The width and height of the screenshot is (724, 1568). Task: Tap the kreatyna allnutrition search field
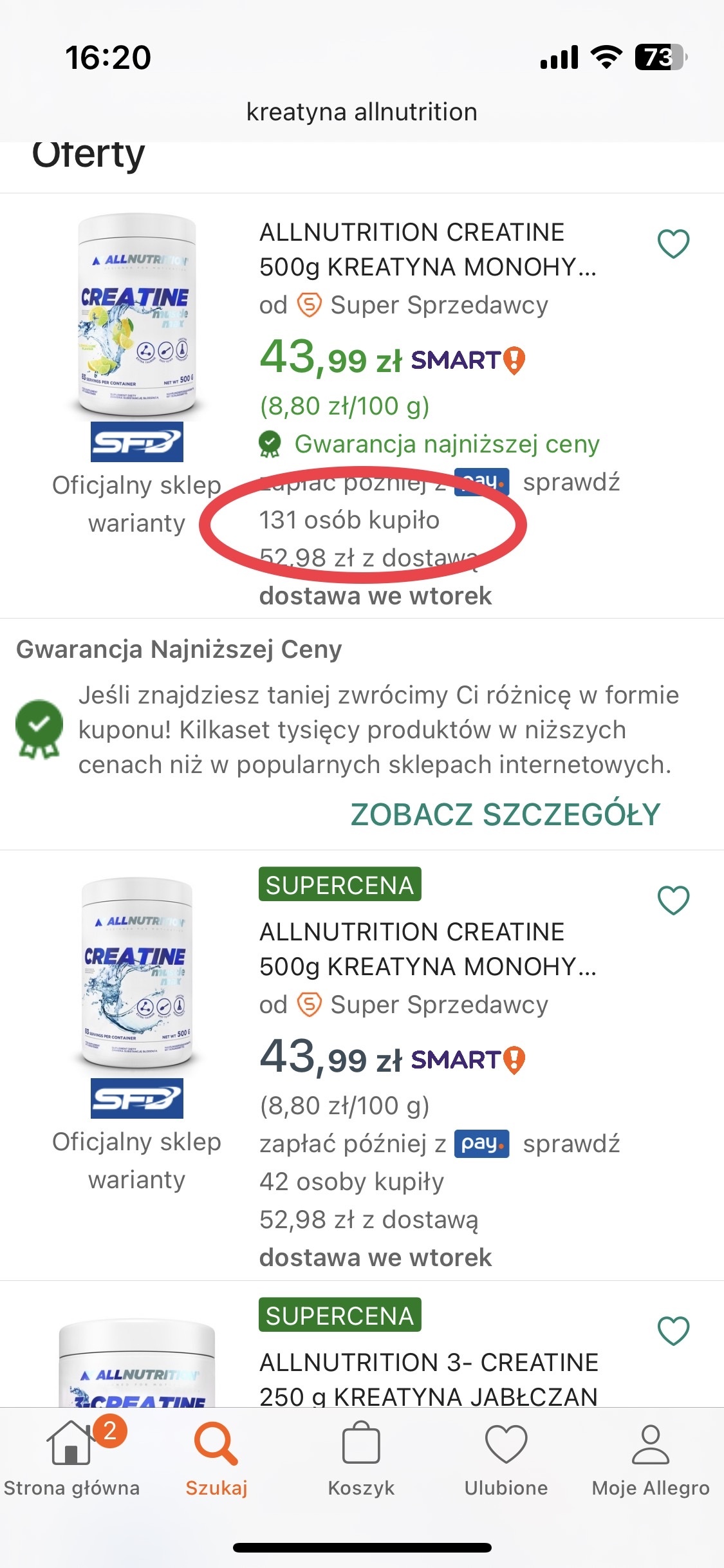362,112
